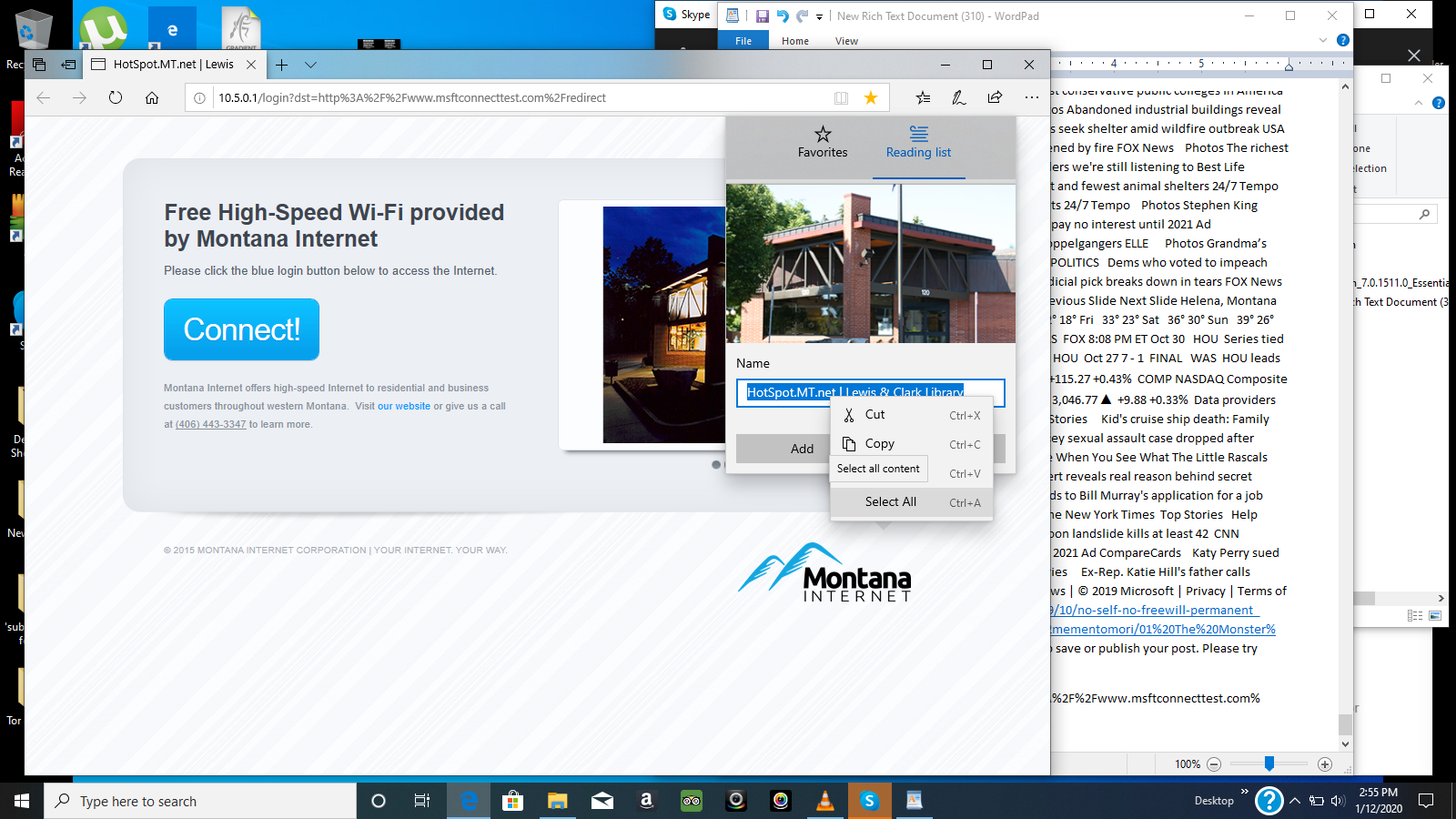Viewport: 1456px width, 819px height.
Task: Go forward in the Edge browser
Action: point(79,97)
